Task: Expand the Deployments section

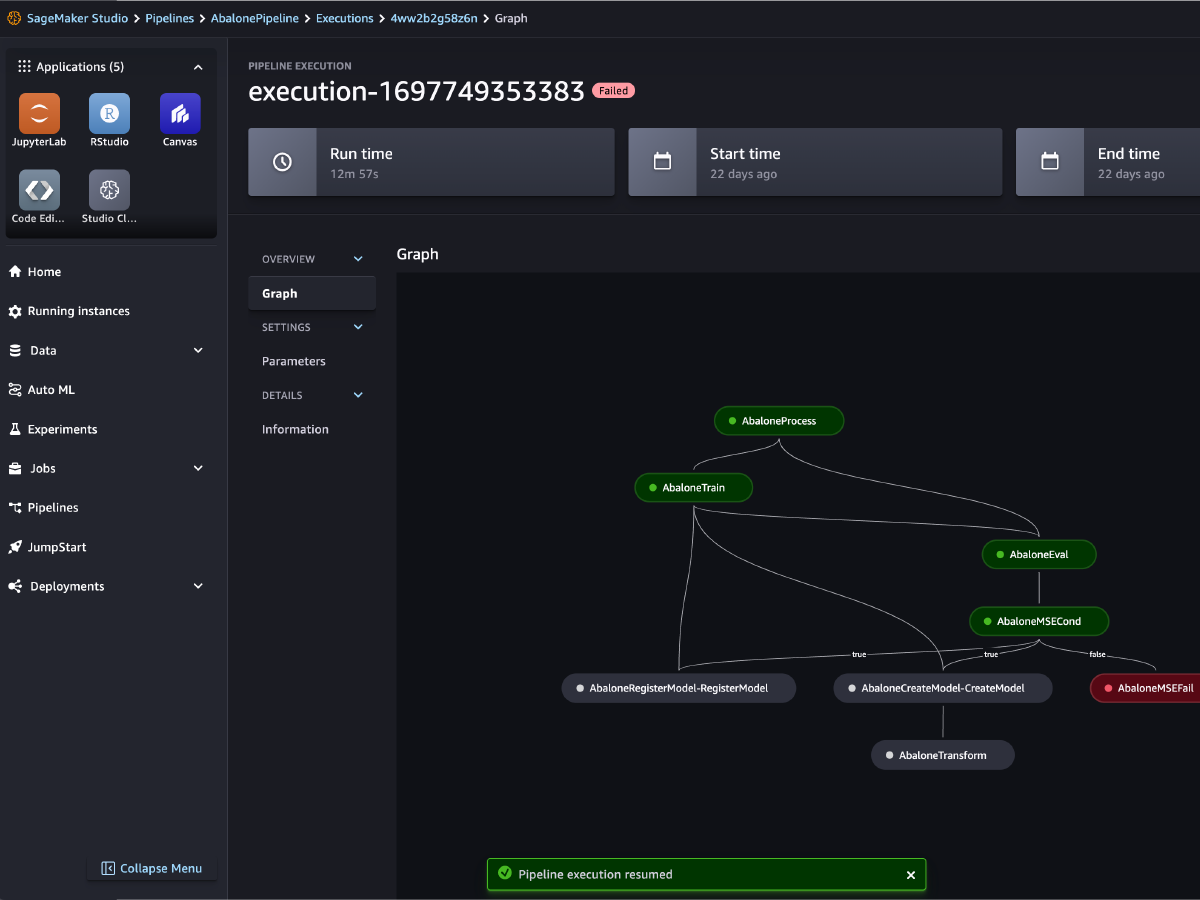Action: click(197, 586)
